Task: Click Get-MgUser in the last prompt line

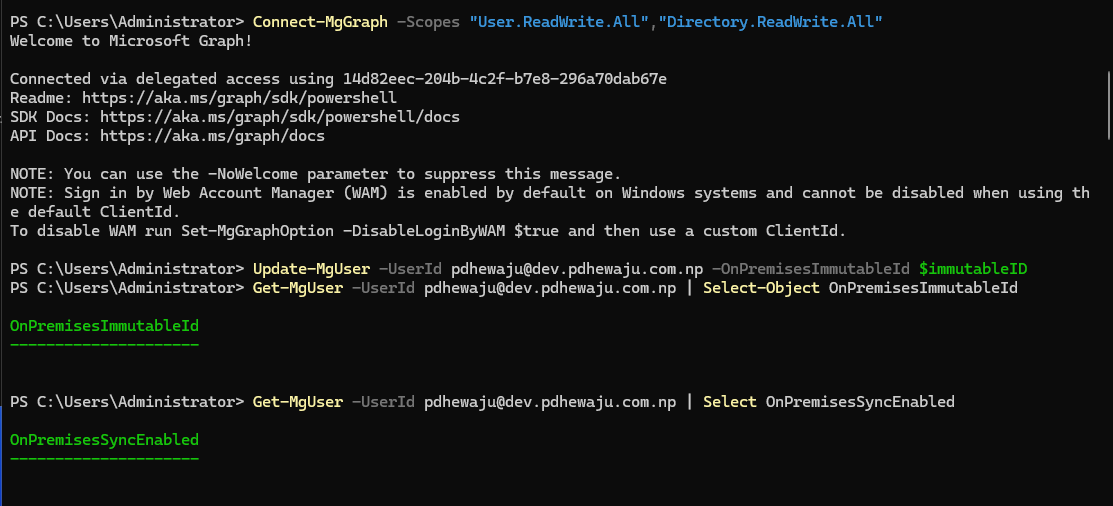Action: click(x=297, y=402)
